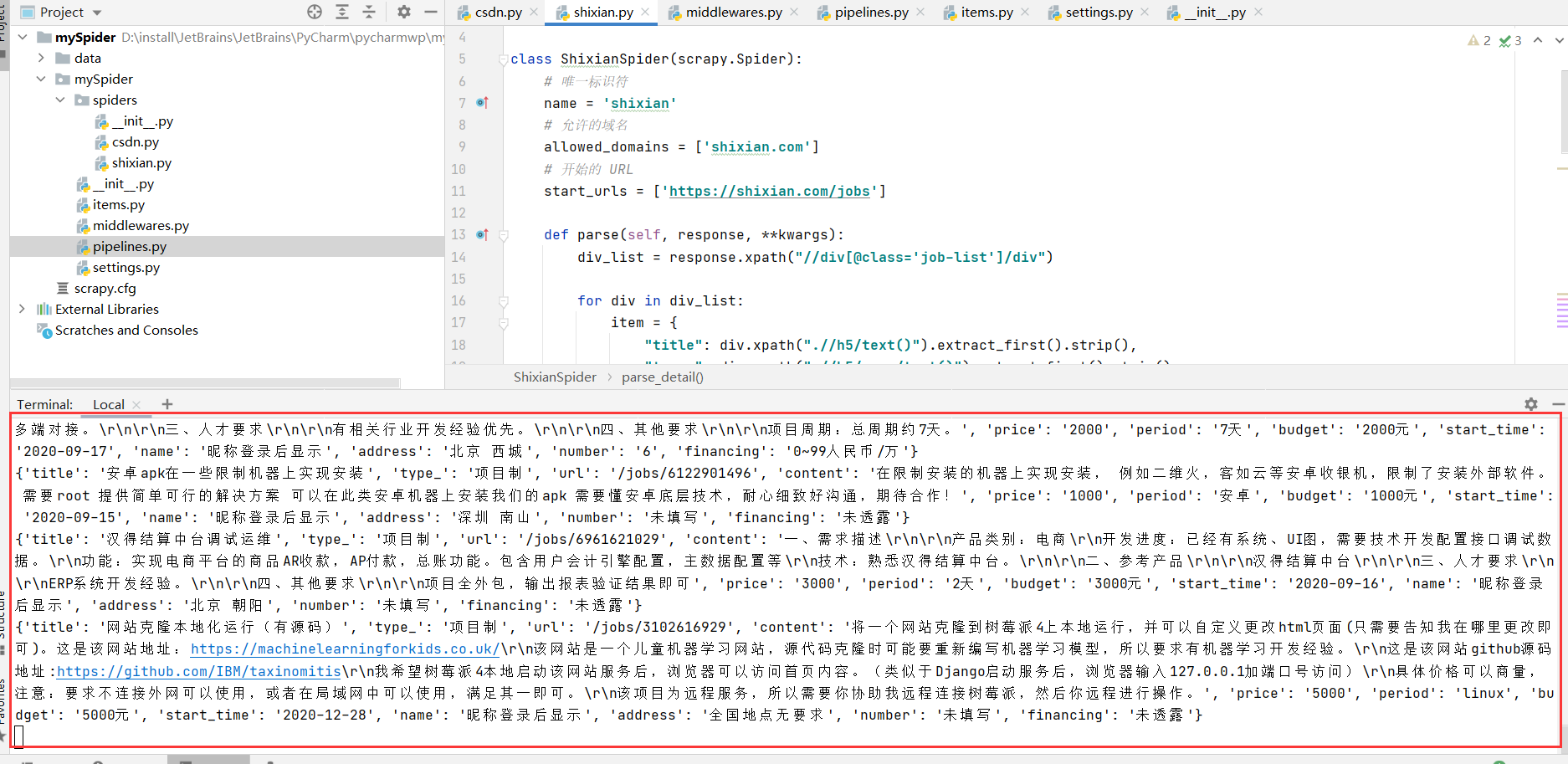Add a new terminal session with the plus icon
1568x764 pixels.
coord(167,404)
